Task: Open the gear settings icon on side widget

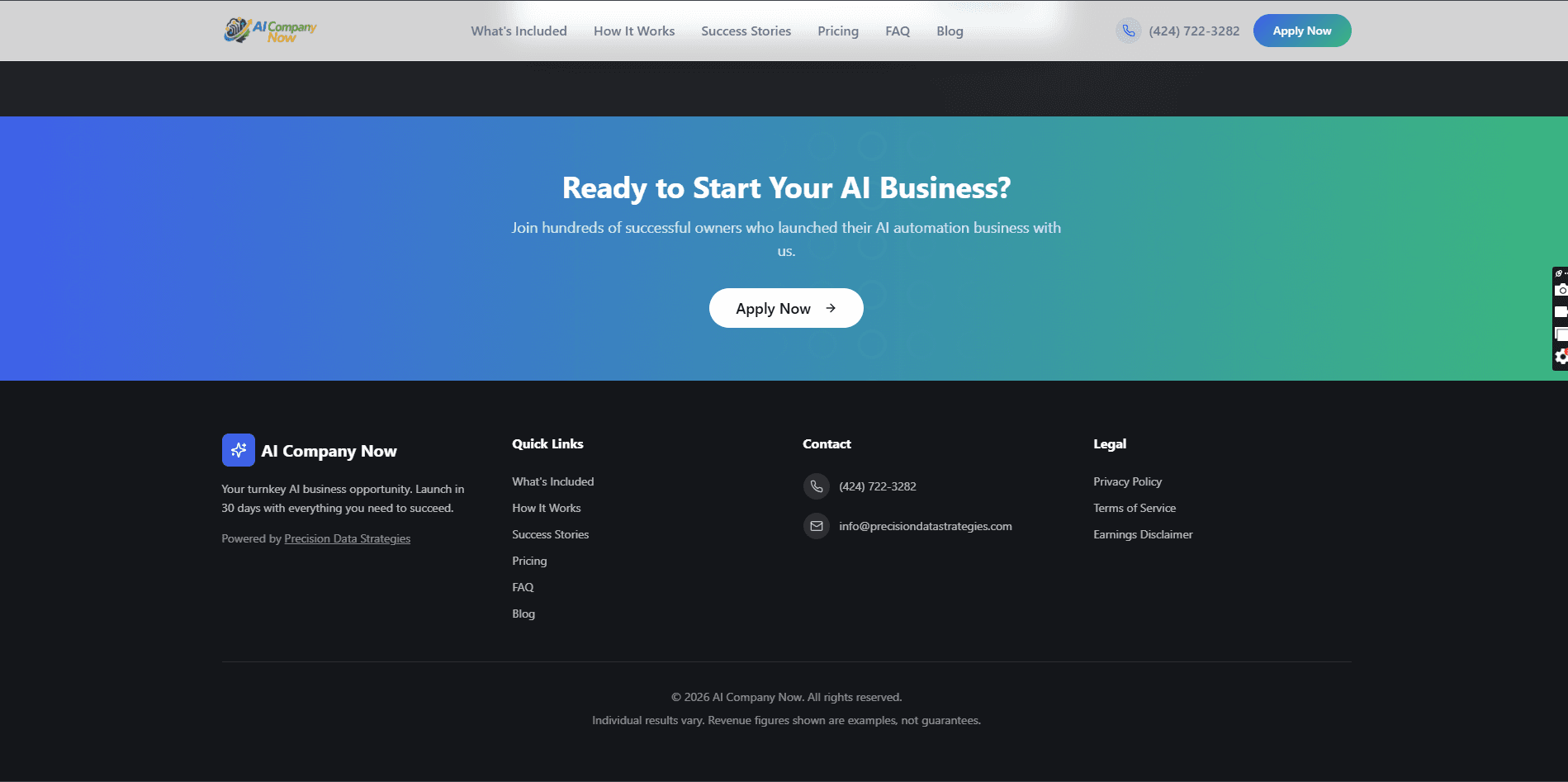Action: pyautogui.click(x=1561, y=357)
